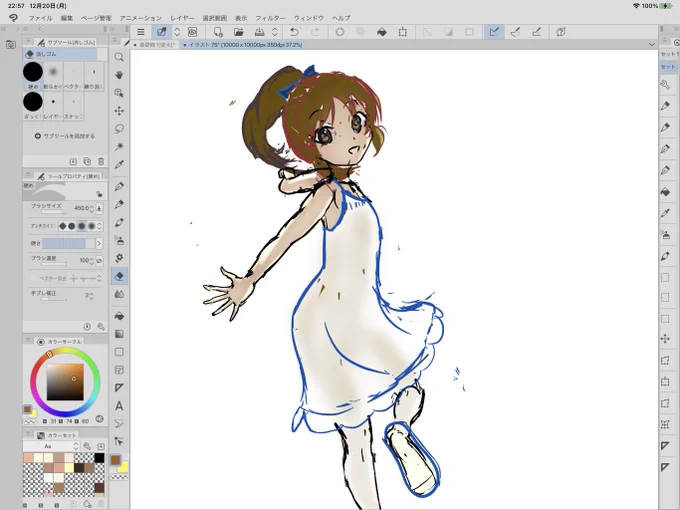Expand the hardness setting arrow
Image resolution: width=680 pixels, height=510 pixels.
point(99,243)
